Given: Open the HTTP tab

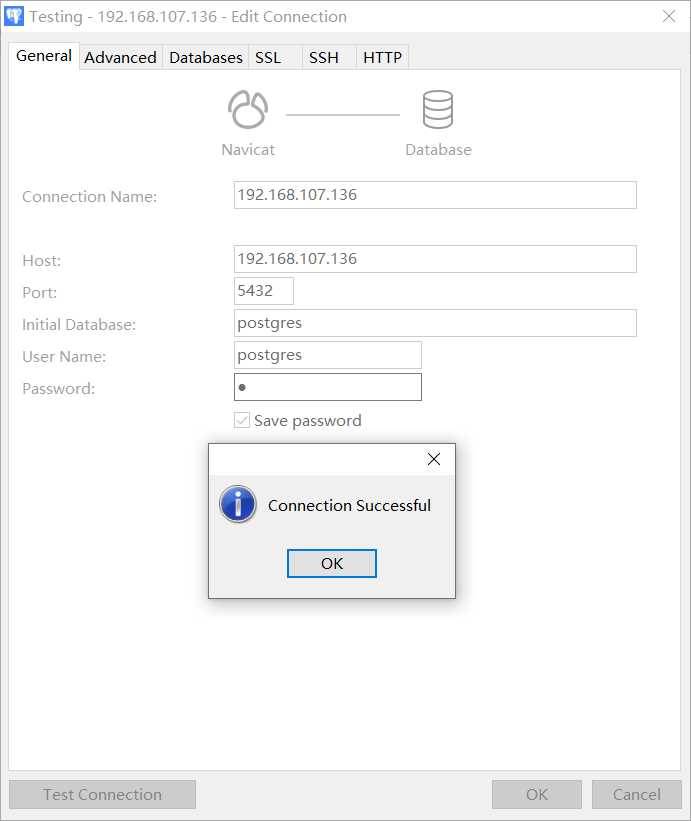Looking at the screenshot, I should click(x=382, y=57).
